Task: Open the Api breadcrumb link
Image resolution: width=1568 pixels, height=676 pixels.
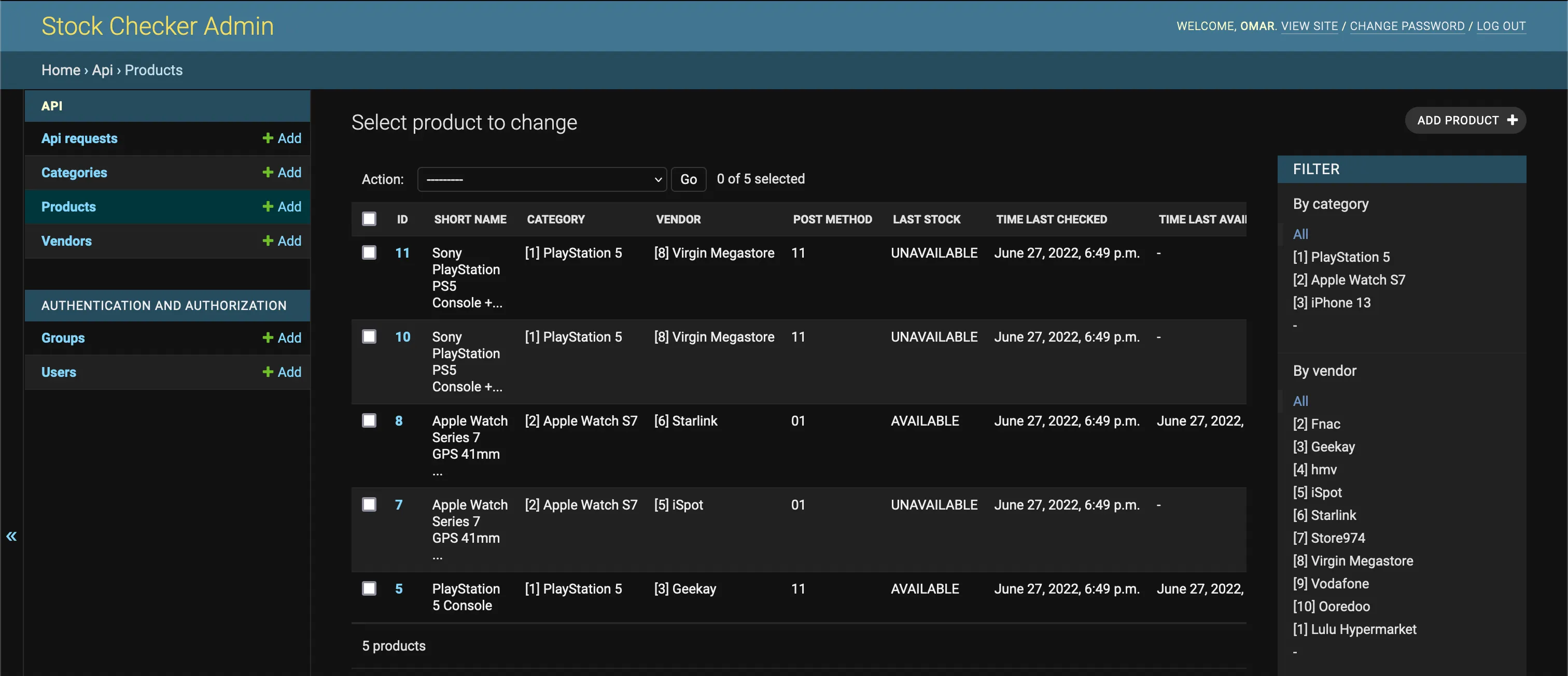Action: [x=102, y=69]
